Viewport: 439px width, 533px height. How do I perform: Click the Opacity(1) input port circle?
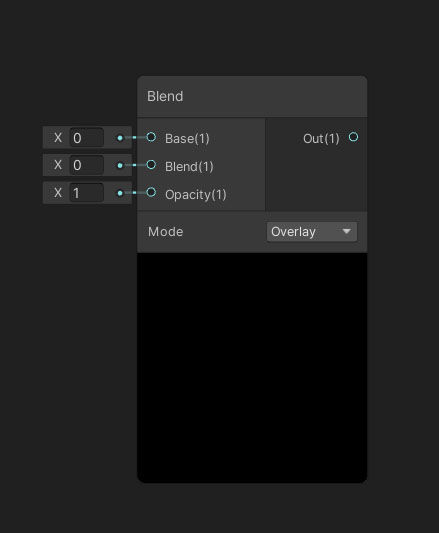click(x=151, y=192)
